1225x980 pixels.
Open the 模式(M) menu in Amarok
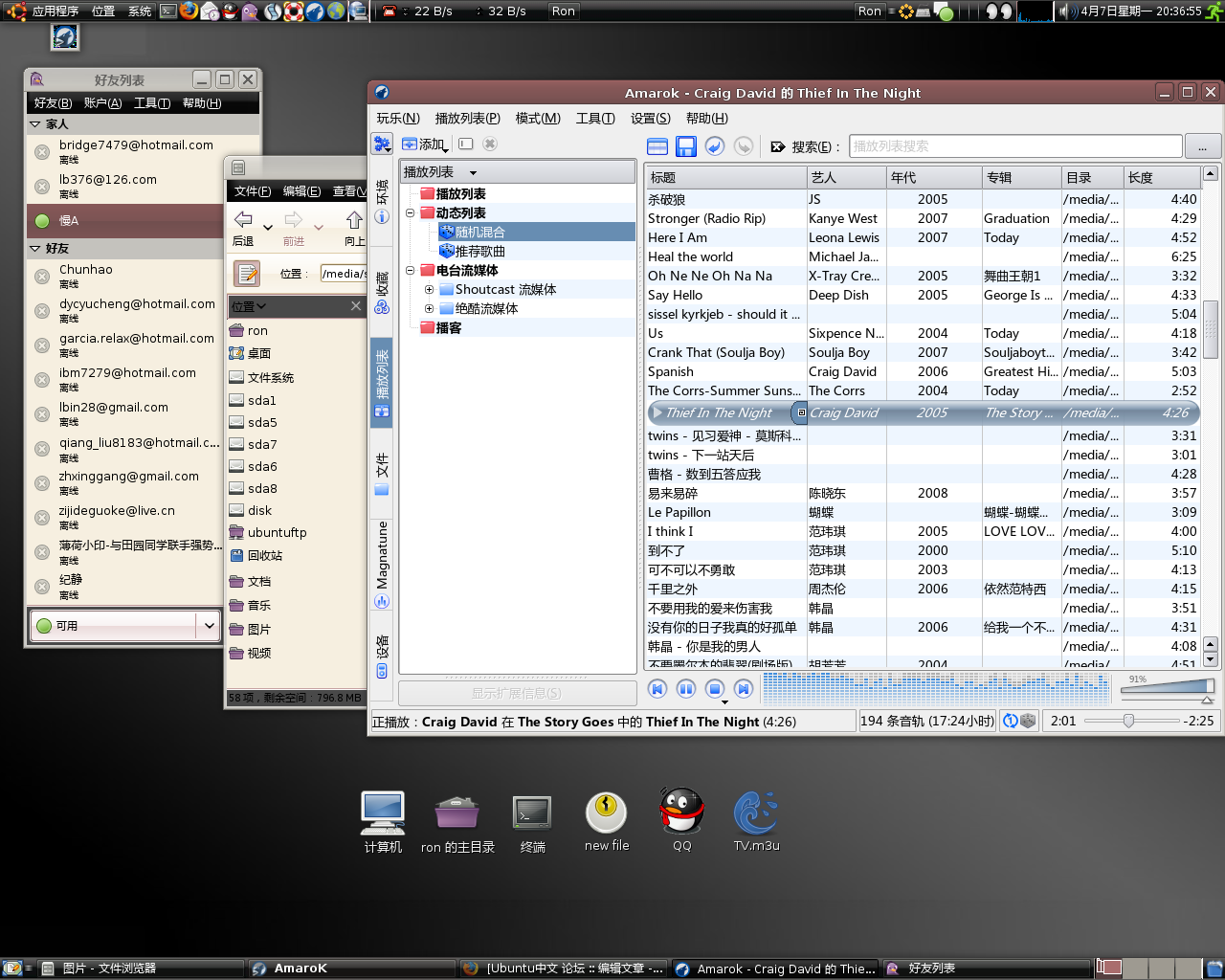538,118
